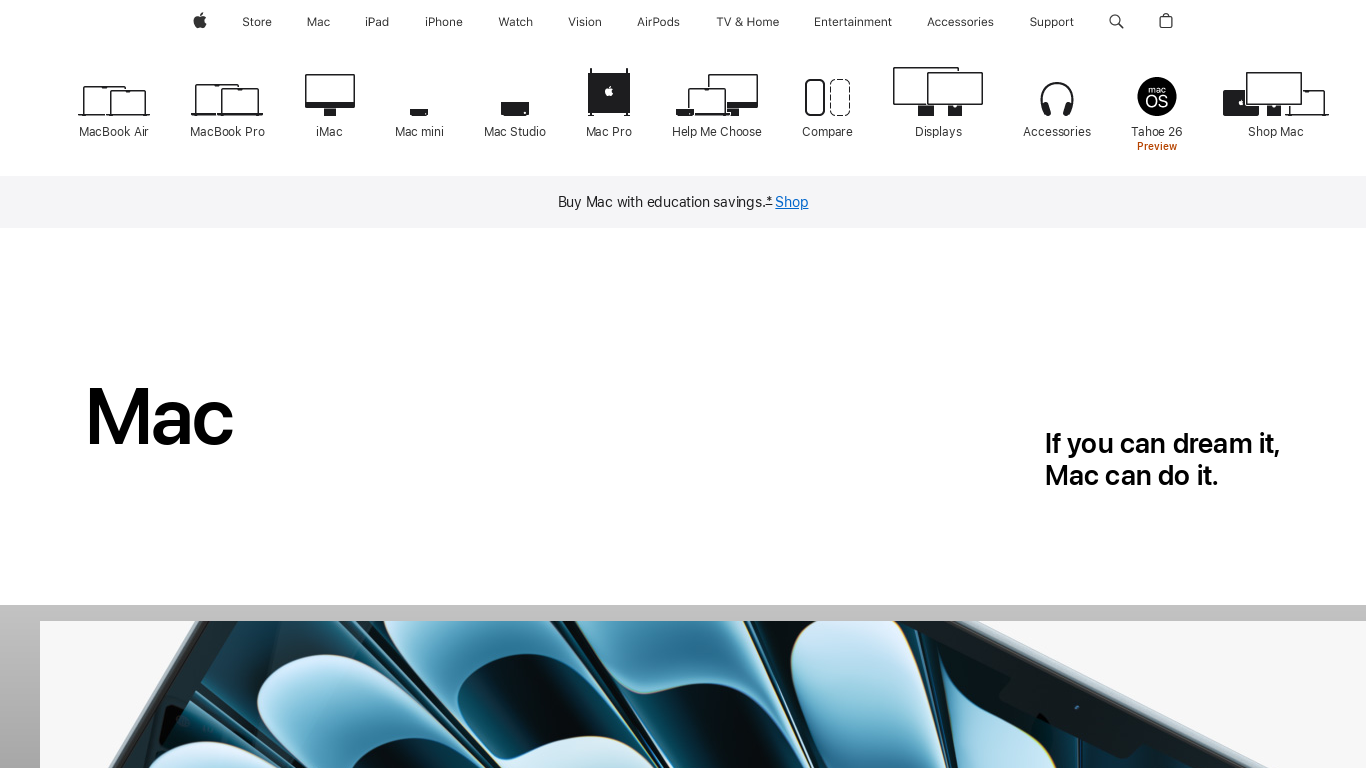Open the TV & Home menu
1366x768 pixels.
(x=748, y=22)
